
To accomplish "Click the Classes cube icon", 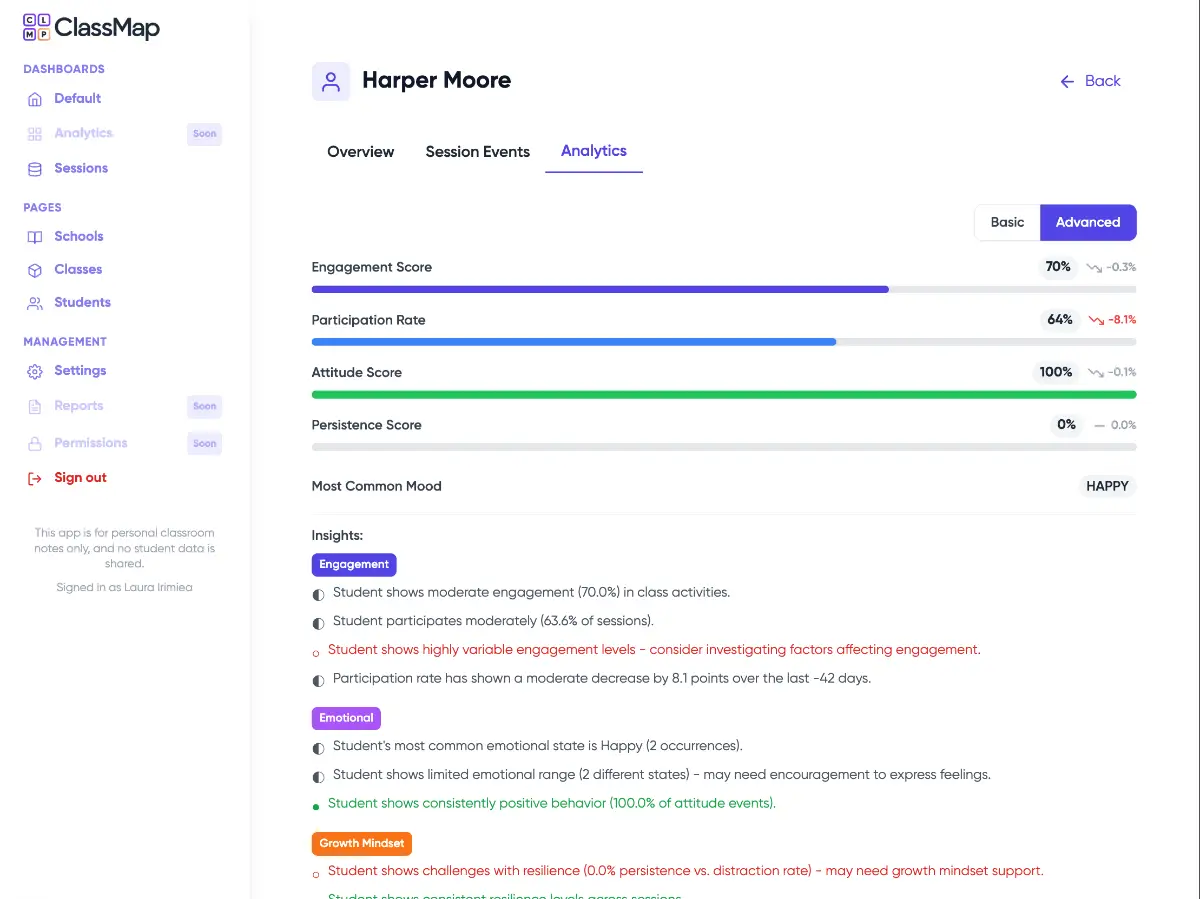I will 35,270.
